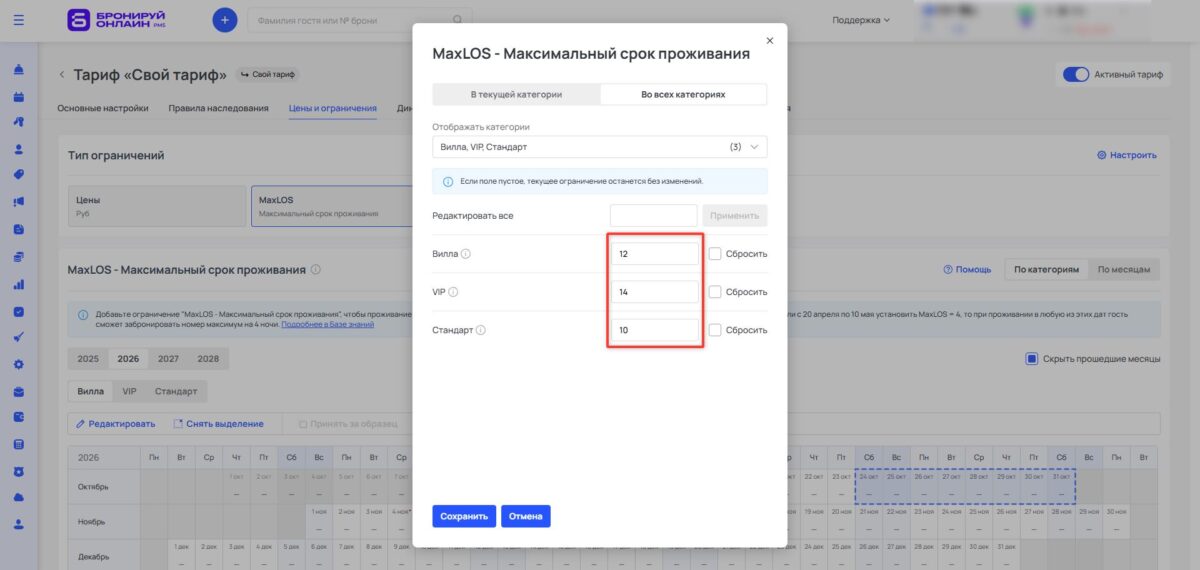
Task: Click the Применить button
Action: point(735,216)
